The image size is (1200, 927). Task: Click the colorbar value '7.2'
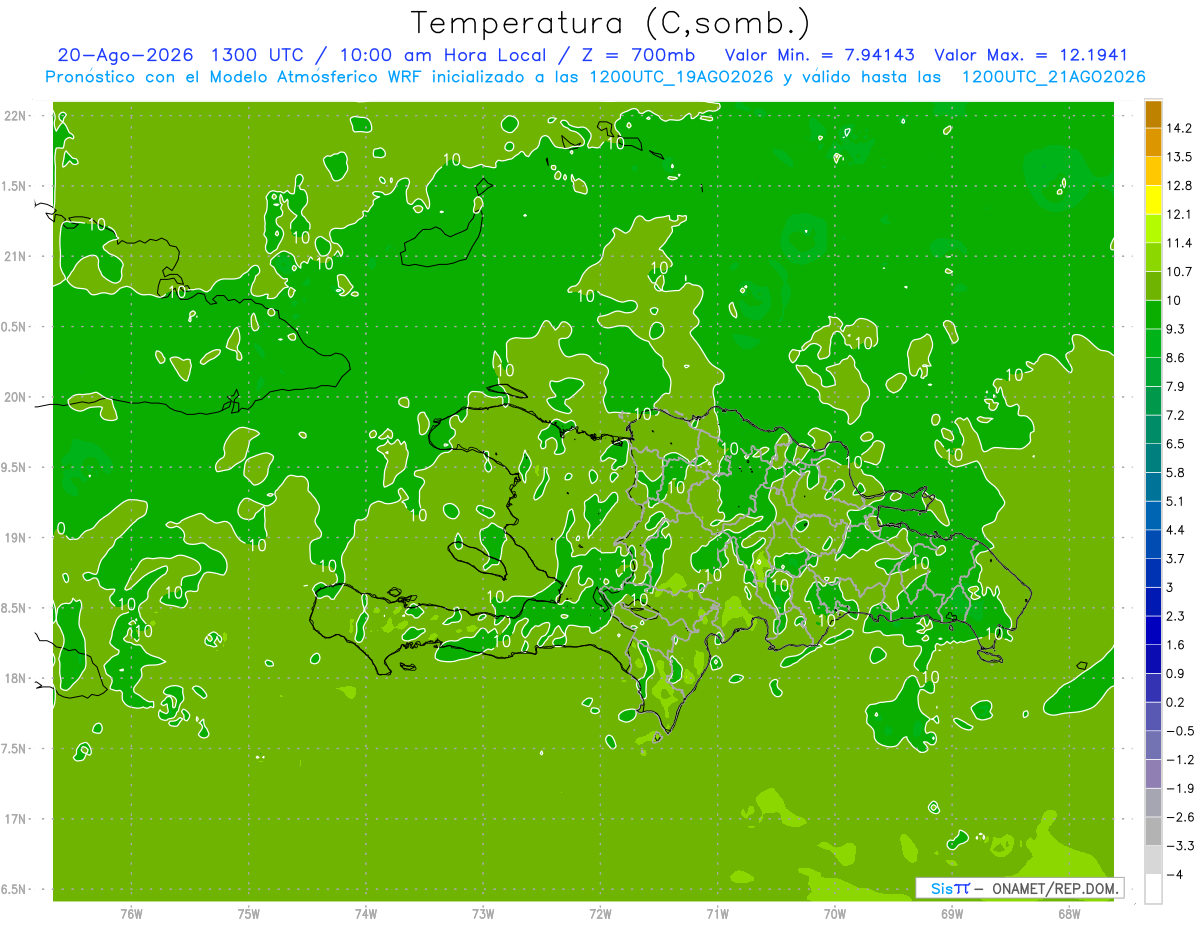point(1176,415)
